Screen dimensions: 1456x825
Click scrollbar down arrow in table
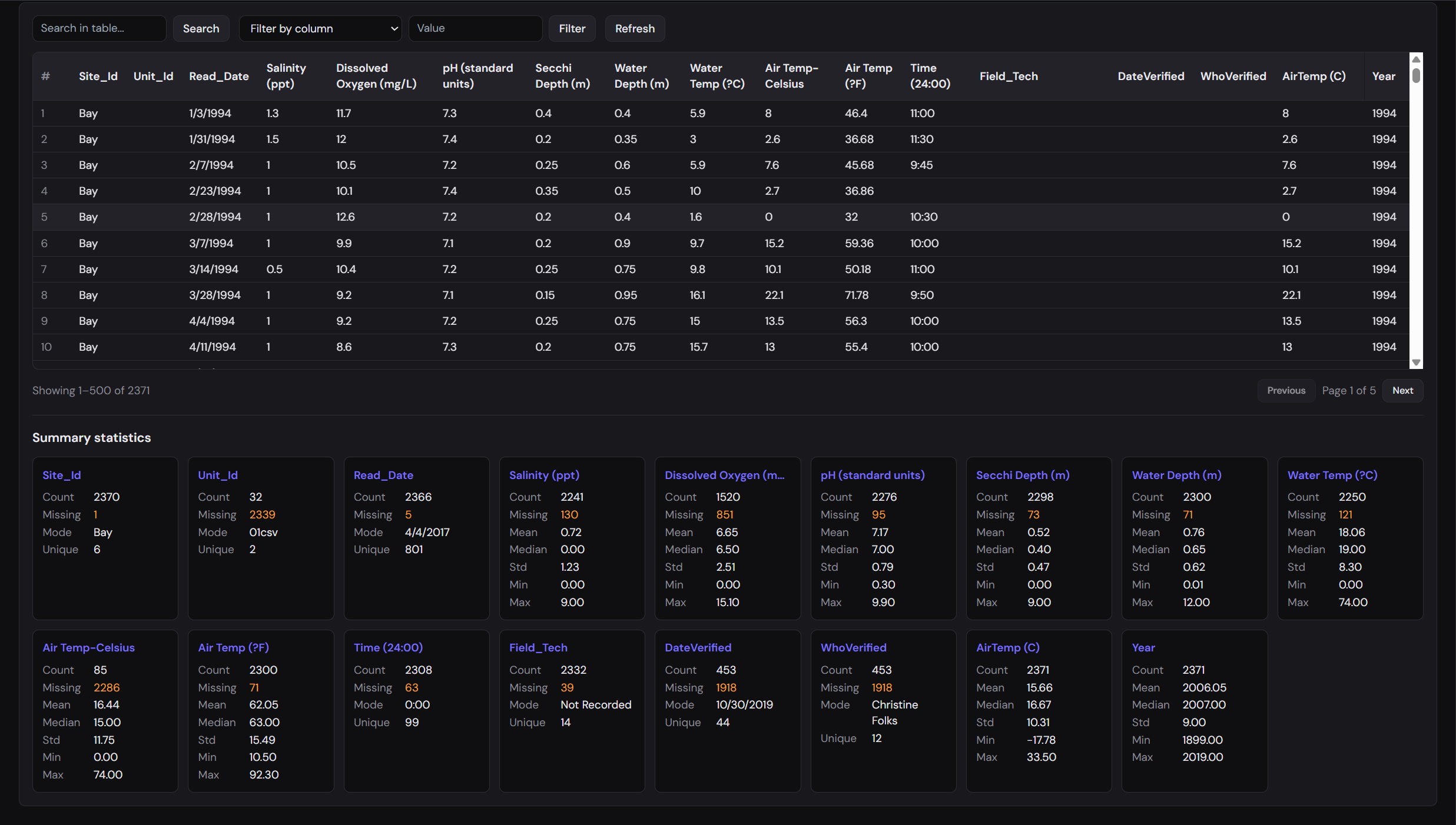click(x=1417, y=362)
